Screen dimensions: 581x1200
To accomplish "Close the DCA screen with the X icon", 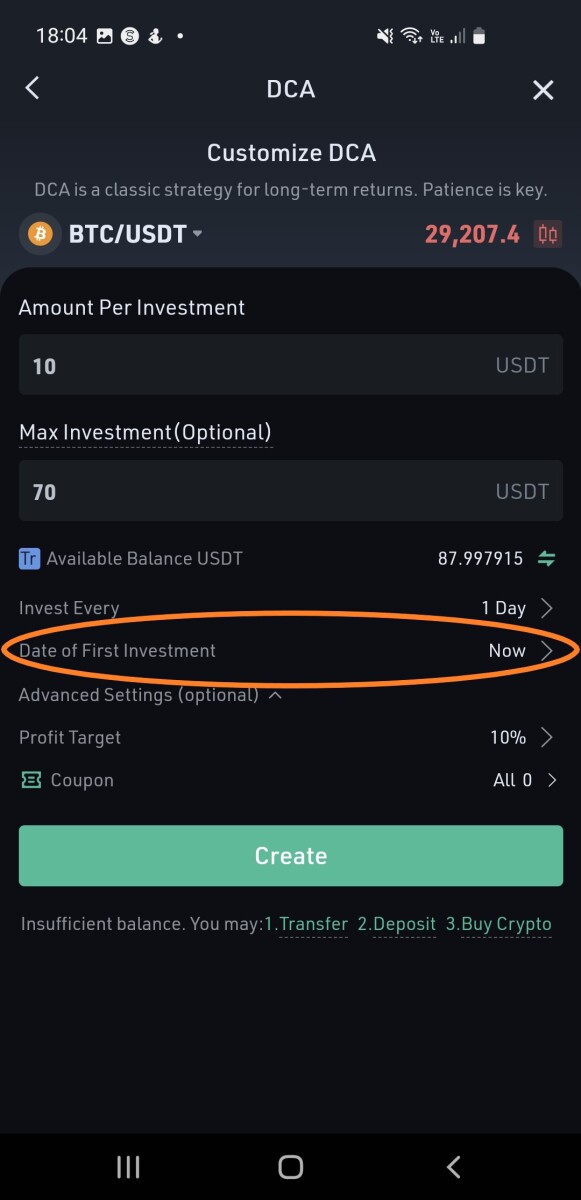I will pyautogui.click(x=543, y=91).
